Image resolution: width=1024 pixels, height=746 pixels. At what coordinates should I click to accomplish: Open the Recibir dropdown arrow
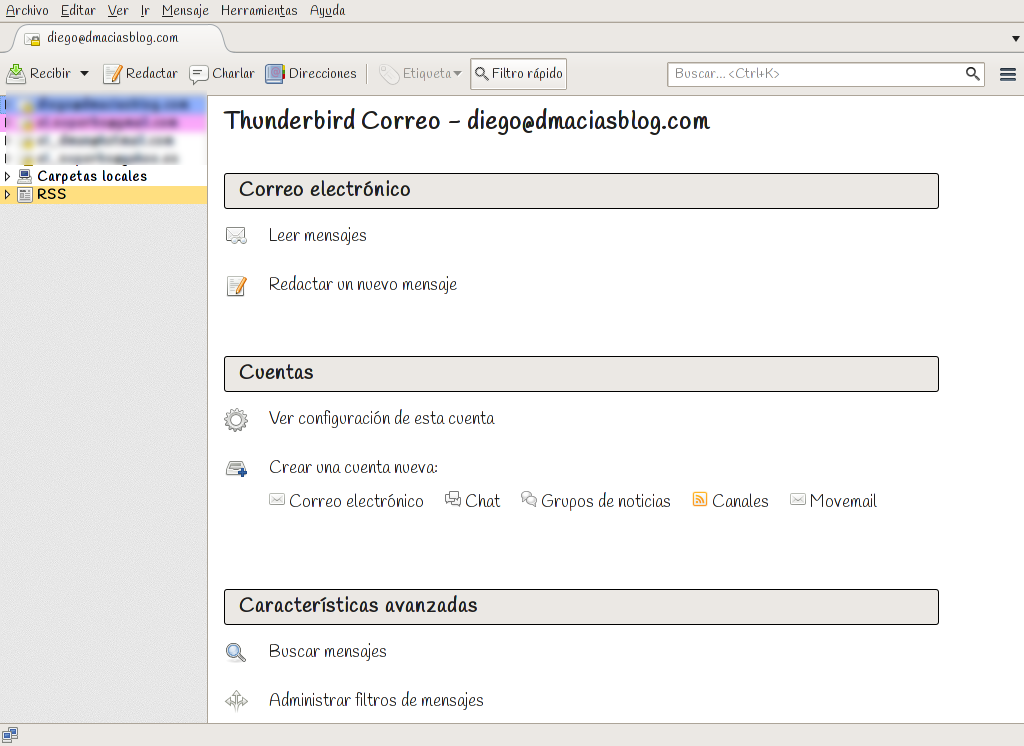click(x=84, y=74)
